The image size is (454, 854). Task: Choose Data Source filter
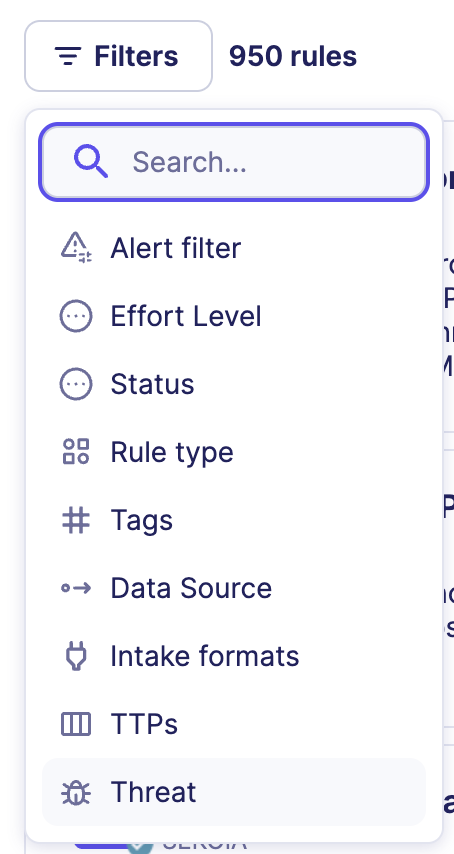pos(234,588)
